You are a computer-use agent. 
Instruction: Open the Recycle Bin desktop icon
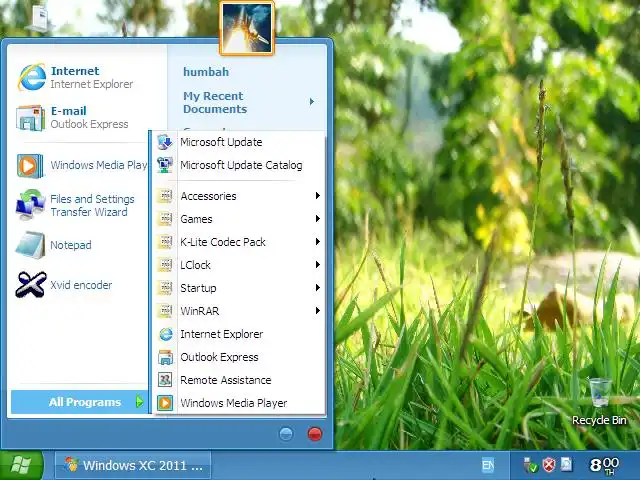tap(600, 393)
